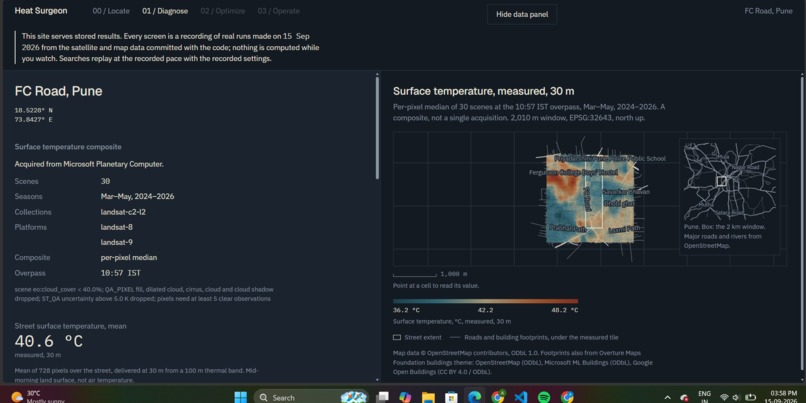Click the Seasons value Mar–May, 2024–2026
Viewport: 806px width, 403px height.
[137, 196]
